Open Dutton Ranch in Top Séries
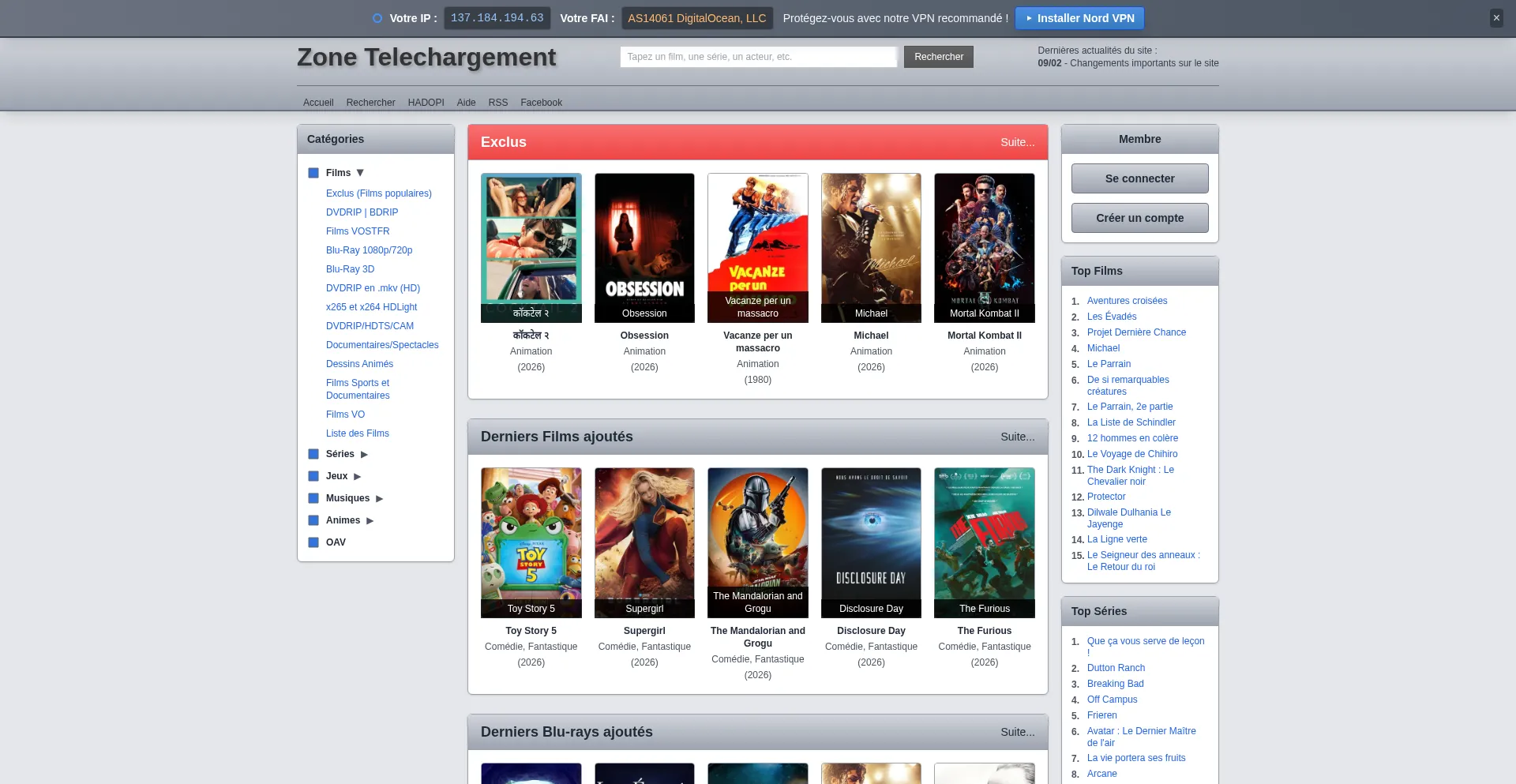Image resolution: width=1516 pixels, height=784 pixels. tap(1116, 668)
